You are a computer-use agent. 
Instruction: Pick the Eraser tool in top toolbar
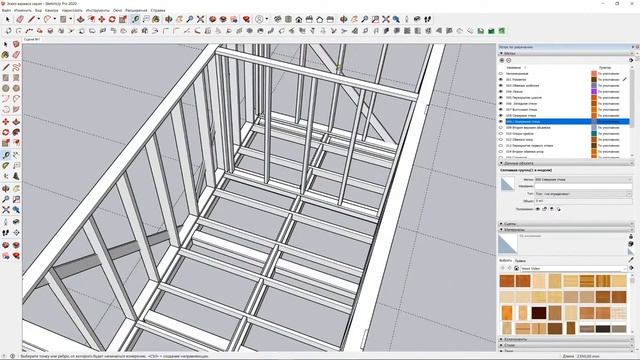tap(20, 19)
